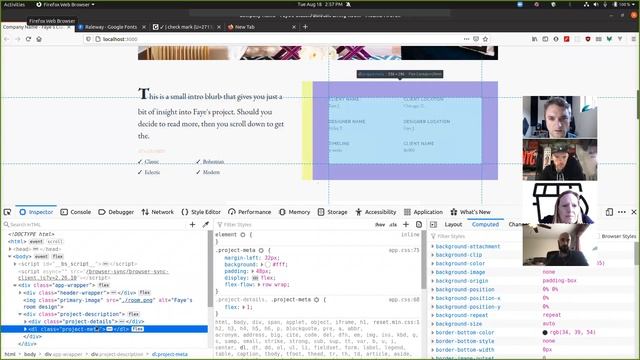The height and width of the screenshot is (360, 640).
Task: Add a new CSS rule with plus icon
Action: [406, 224]
